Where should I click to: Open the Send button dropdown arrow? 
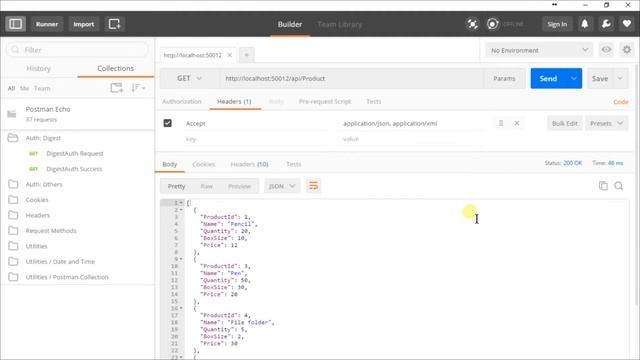point(573,78)
